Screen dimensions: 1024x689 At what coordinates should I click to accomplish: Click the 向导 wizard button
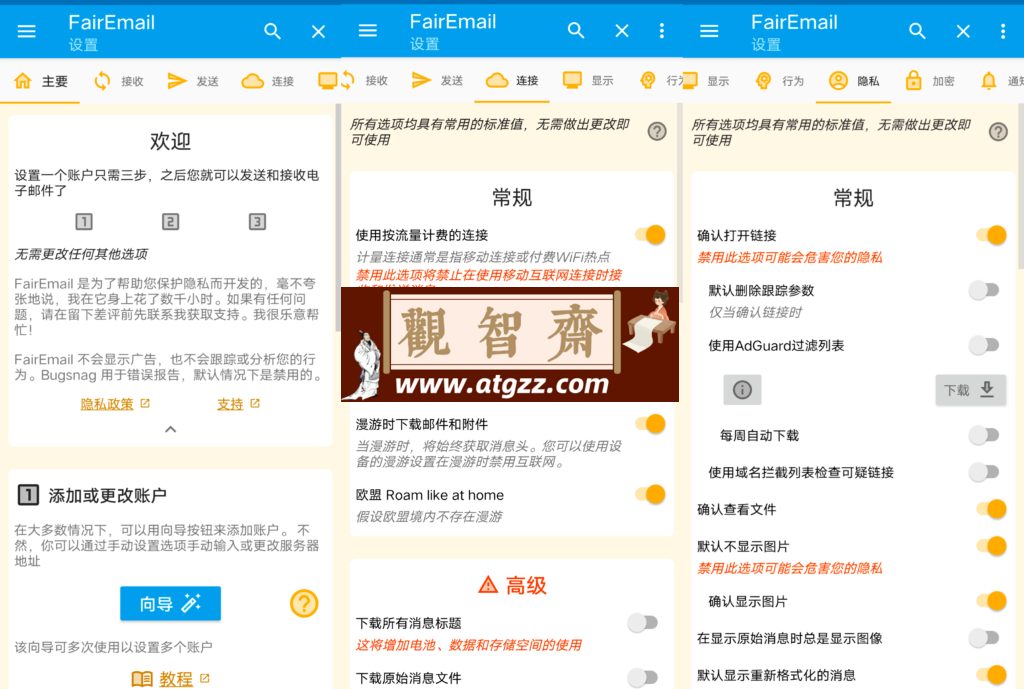point(170,603)
